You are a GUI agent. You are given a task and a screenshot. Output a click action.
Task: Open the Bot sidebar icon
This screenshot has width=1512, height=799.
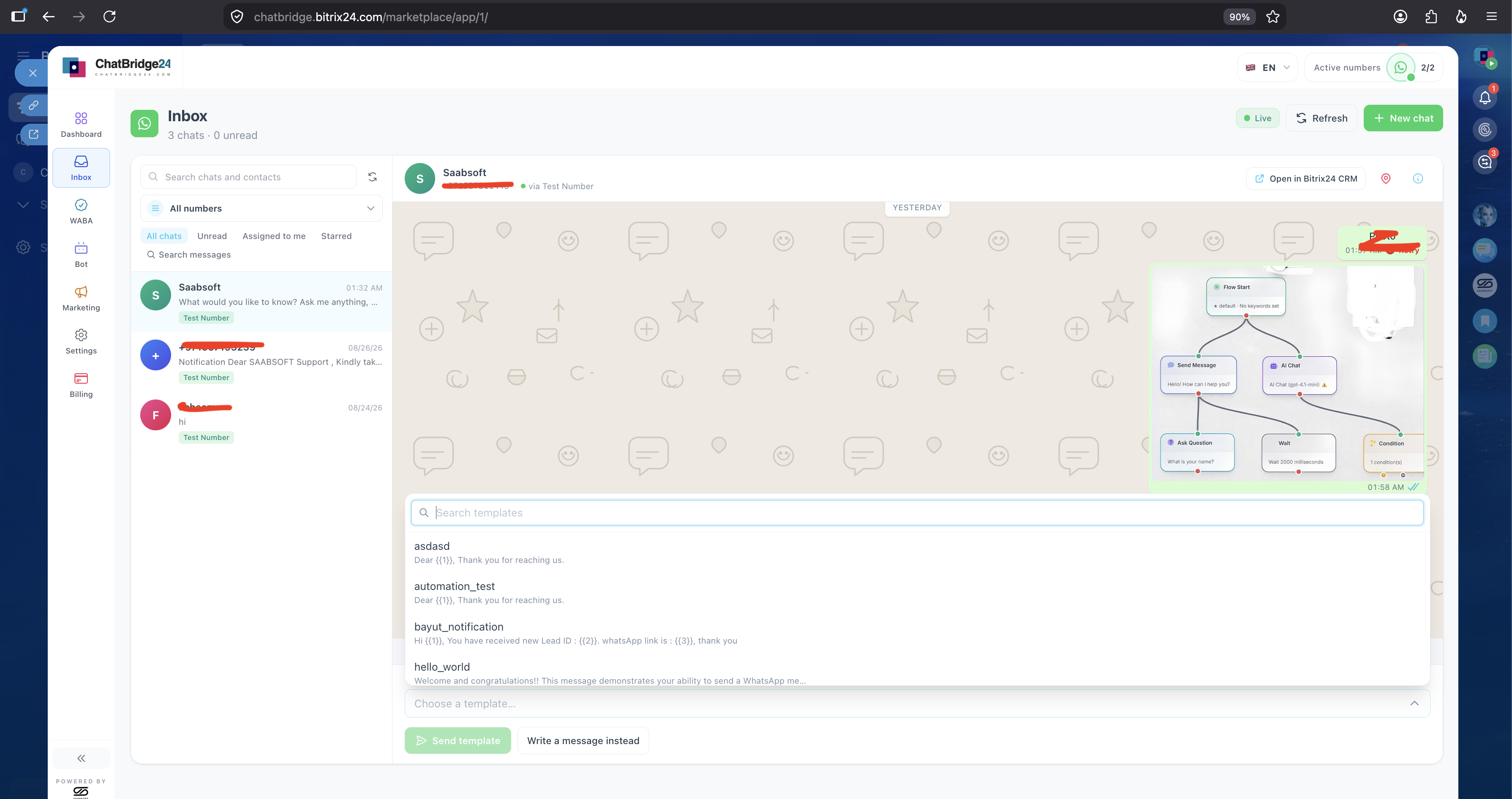81,248
